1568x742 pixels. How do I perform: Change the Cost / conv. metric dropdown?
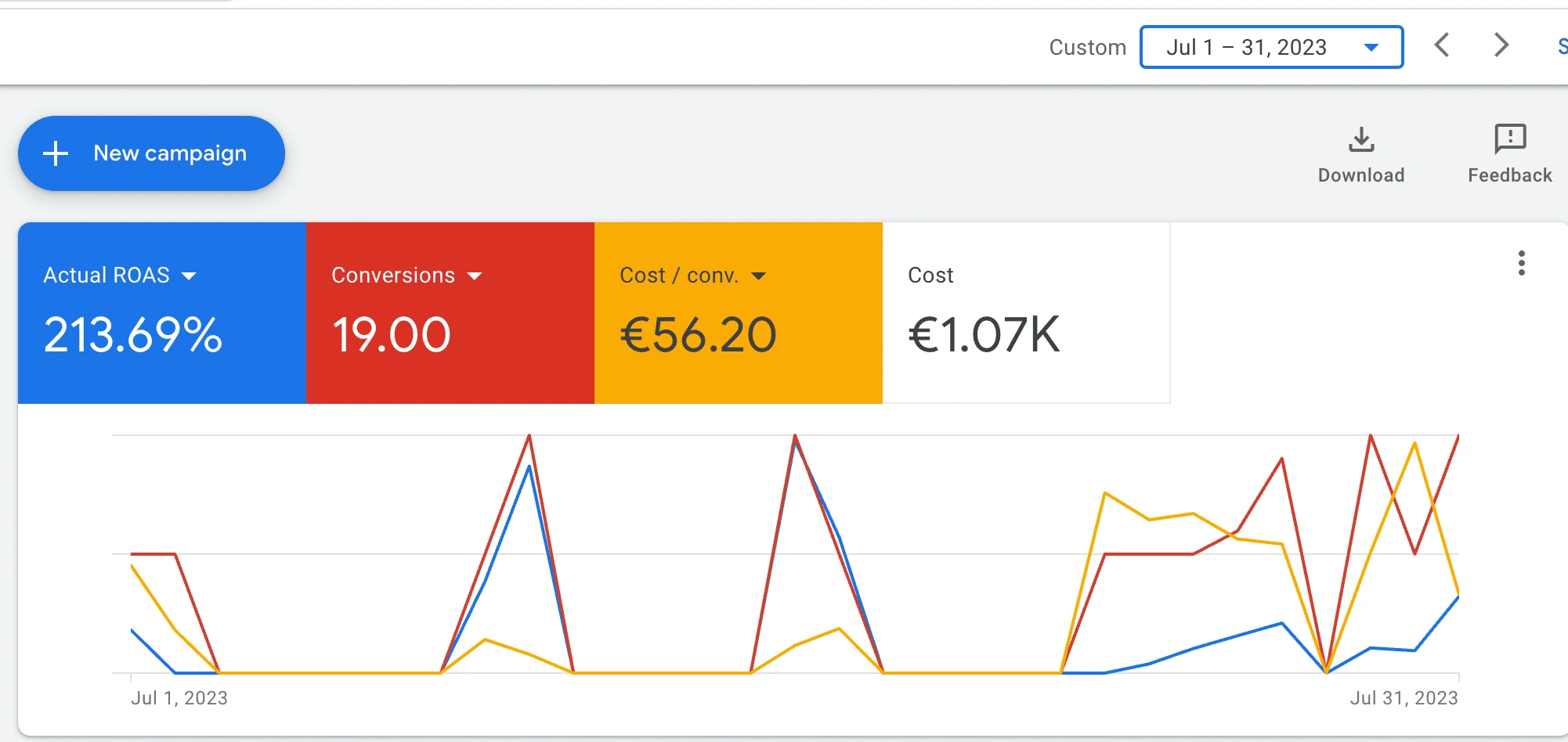coord(693,276)
